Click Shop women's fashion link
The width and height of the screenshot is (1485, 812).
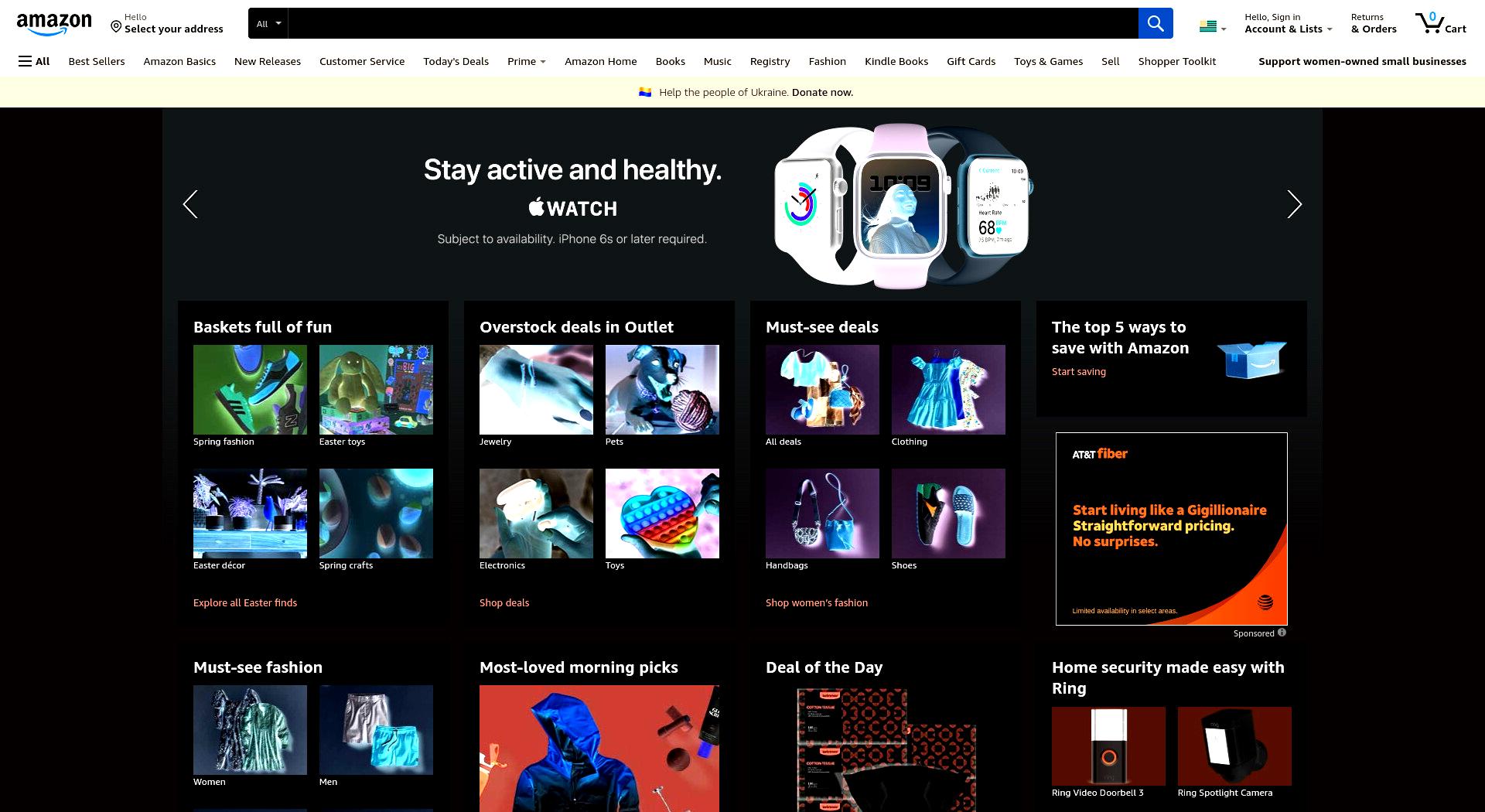click(817, 602)
